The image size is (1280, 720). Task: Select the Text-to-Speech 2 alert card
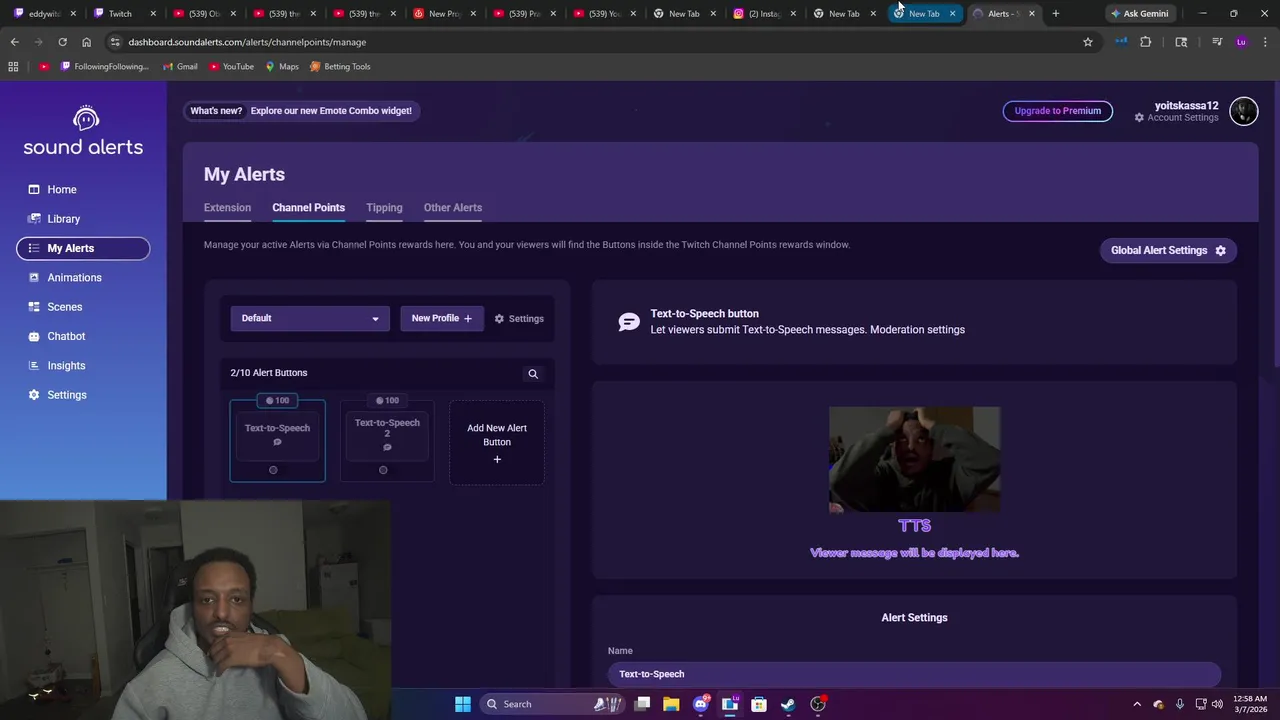click(387, 440)
